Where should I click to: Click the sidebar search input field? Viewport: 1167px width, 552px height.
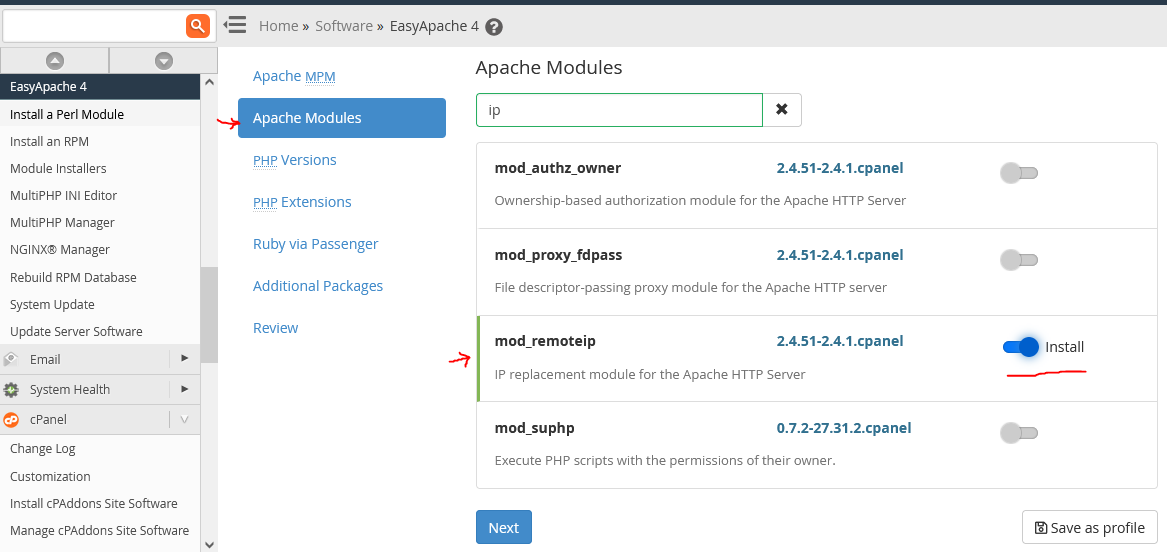tap(95, 26)
